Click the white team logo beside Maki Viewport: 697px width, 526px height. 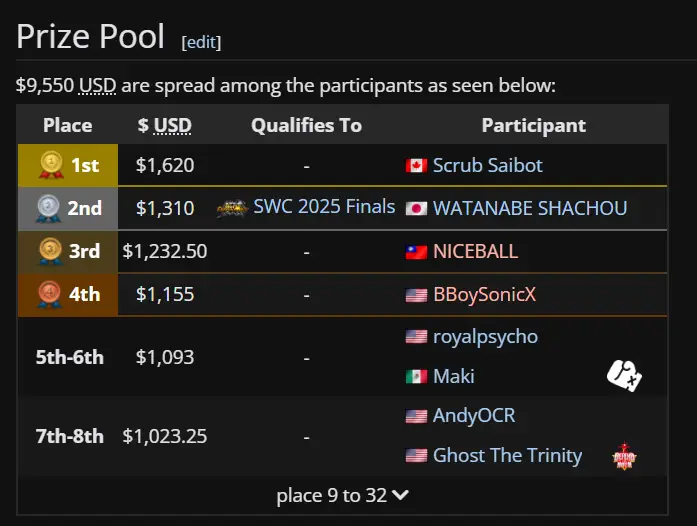point(624,376)
